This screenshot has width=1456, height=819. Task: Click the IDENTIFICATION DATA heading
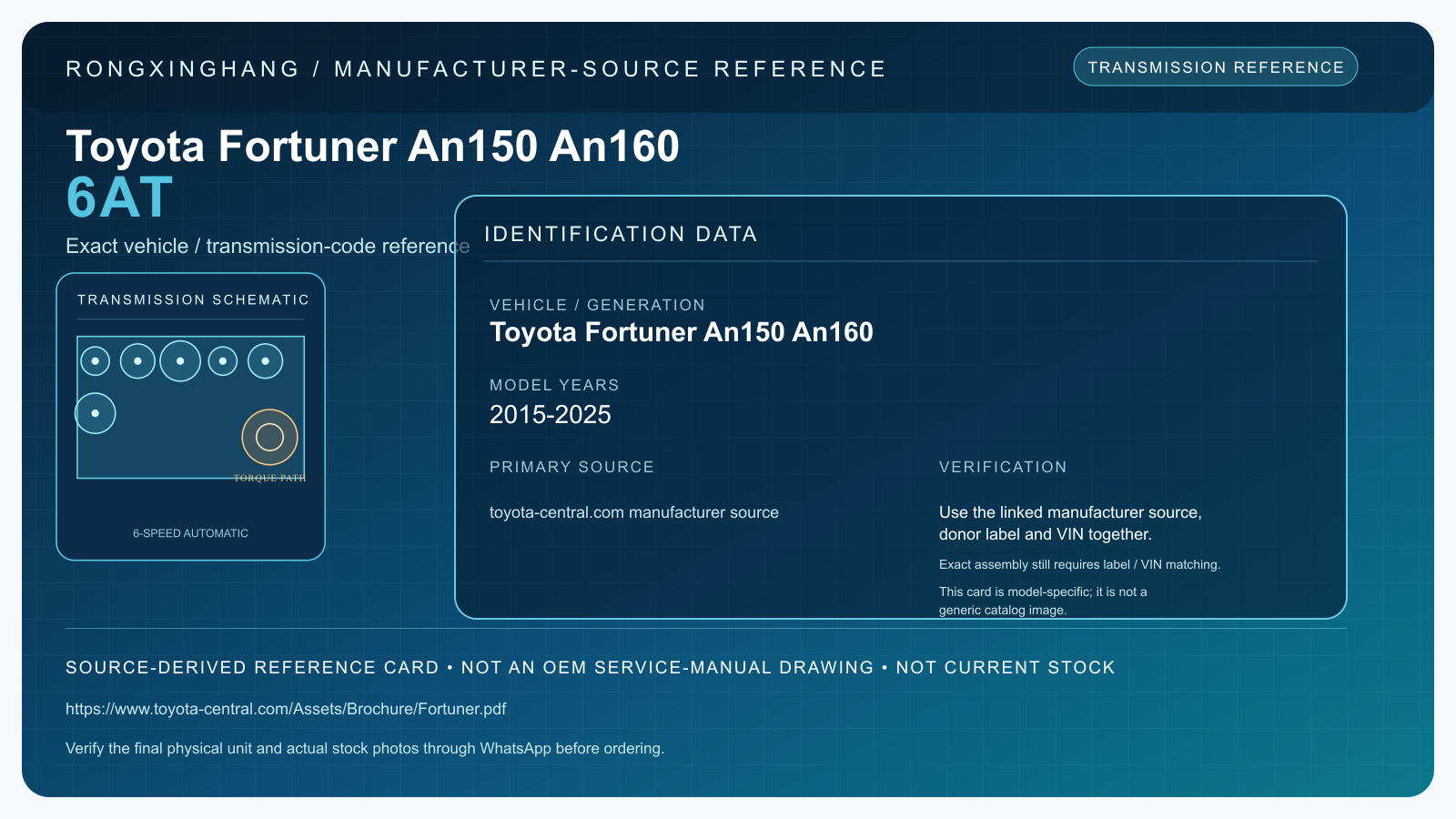[621, 234]
